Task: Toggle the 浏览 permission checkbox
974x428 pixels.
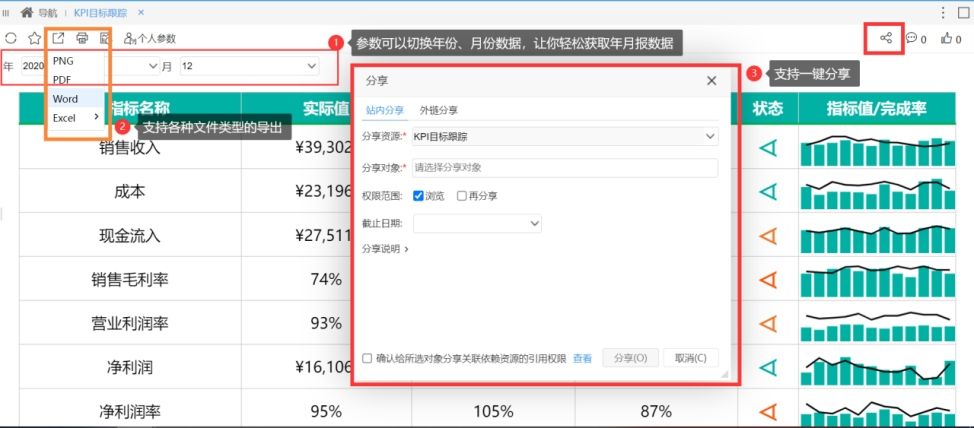Action: [x=418, y=196]
